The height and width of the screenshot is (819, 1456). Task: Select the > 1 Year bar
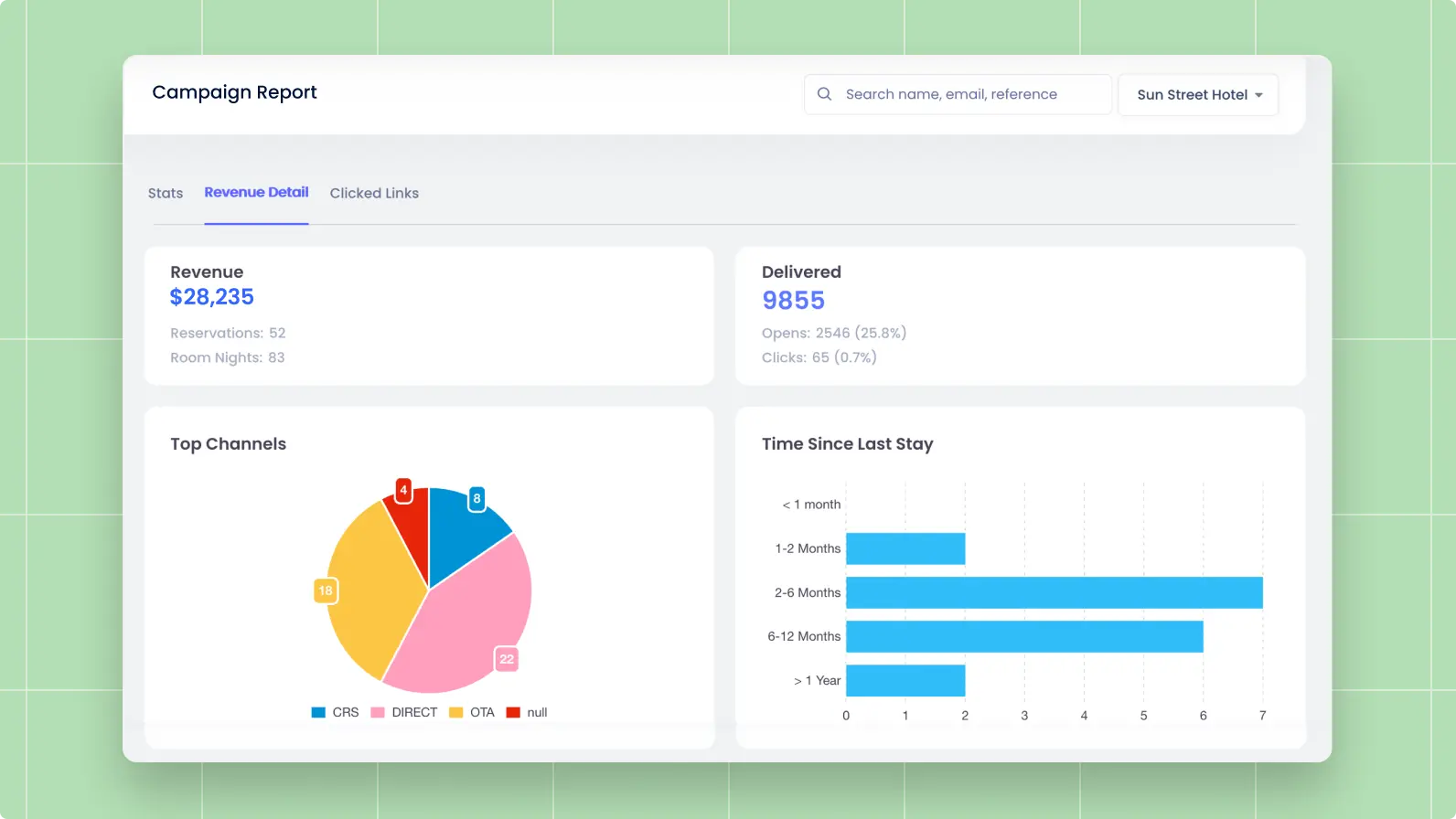coord(905,680)
